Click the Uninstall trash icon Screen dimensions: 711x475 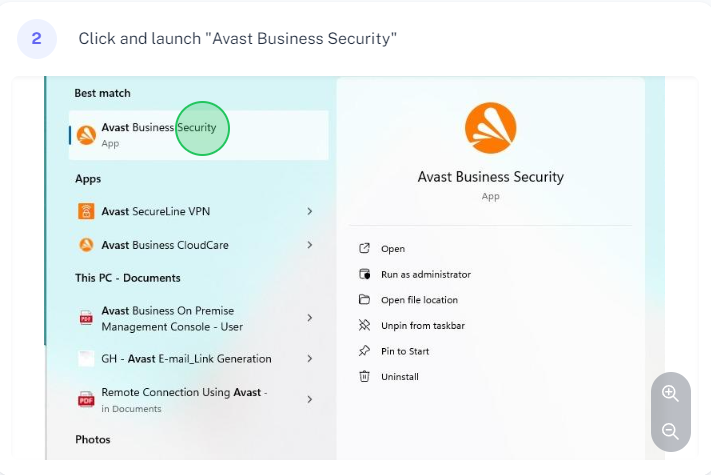click(365, 376)
